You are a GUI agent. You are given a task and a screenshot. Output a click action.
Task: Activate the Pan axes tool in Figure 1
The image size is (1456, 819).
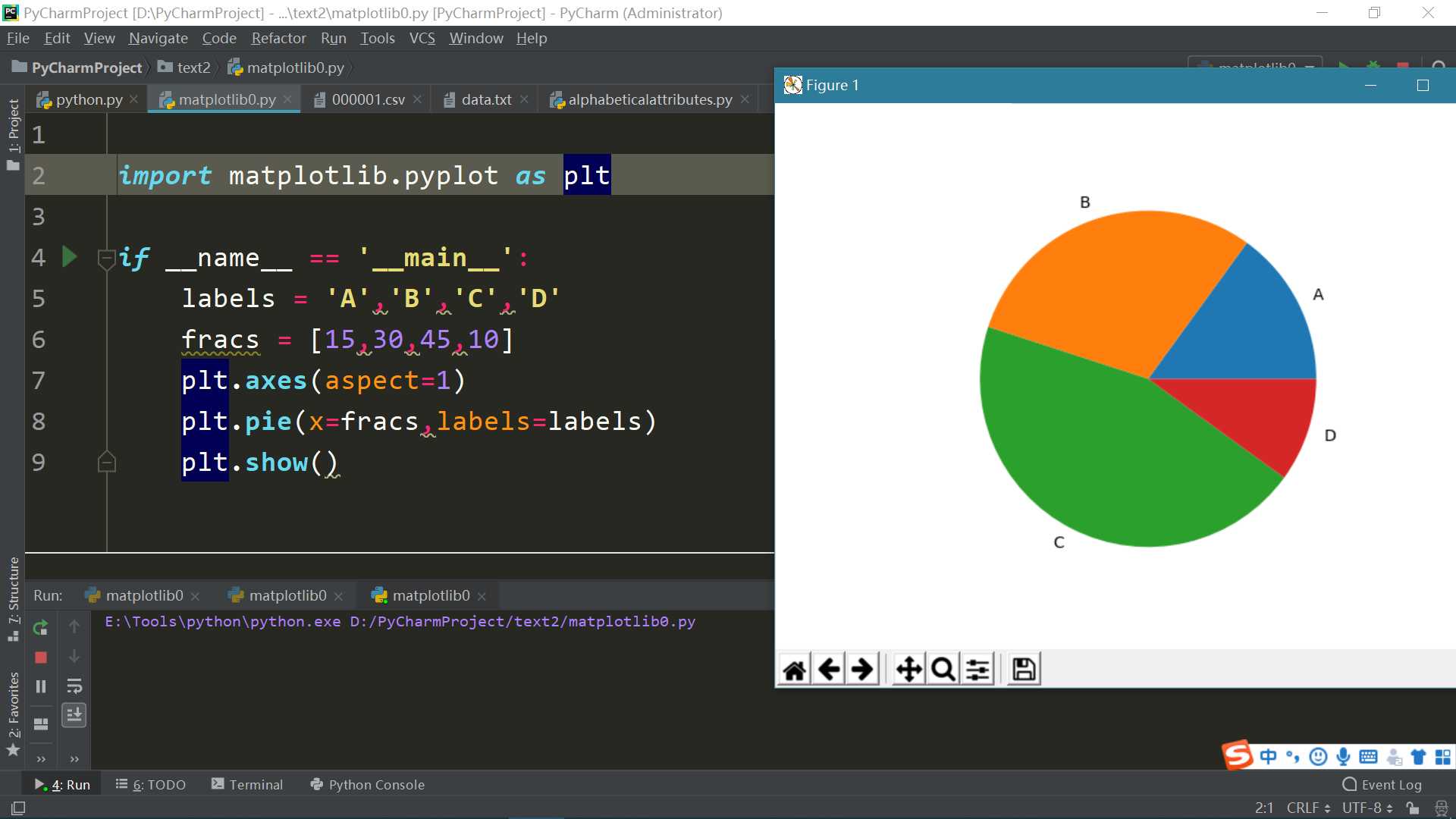[908, 670]
